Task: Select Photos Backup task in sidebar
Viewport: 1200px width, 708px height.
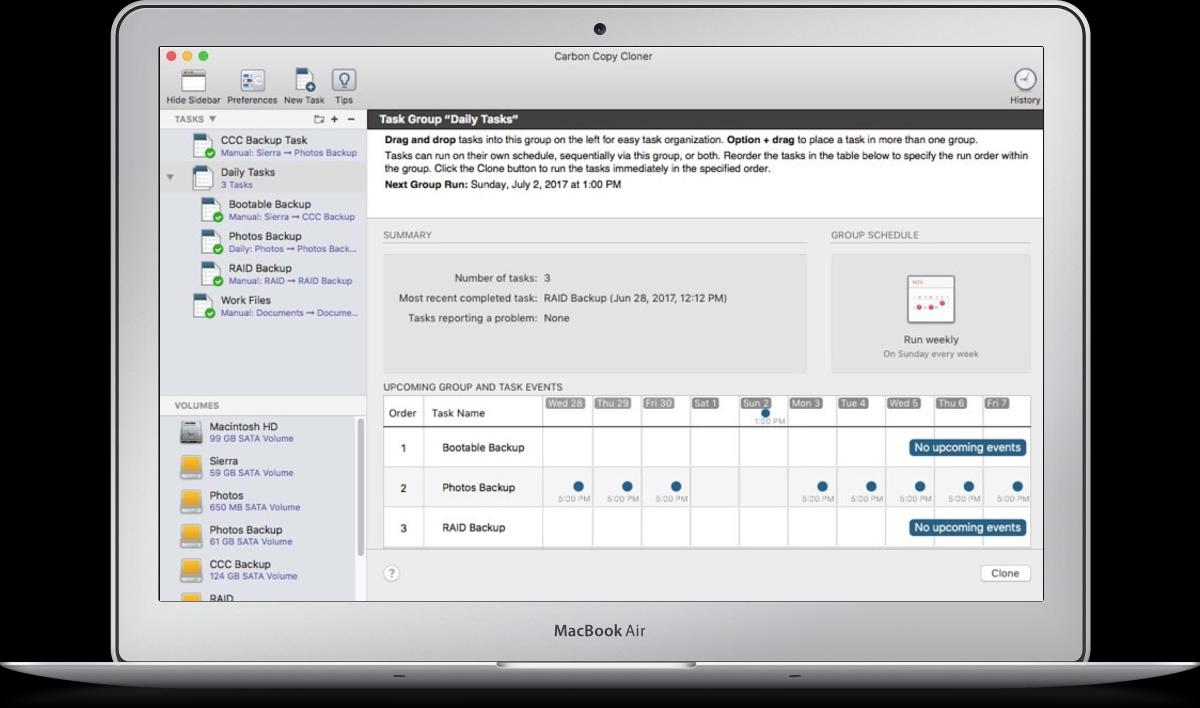Action: point(263,242)
